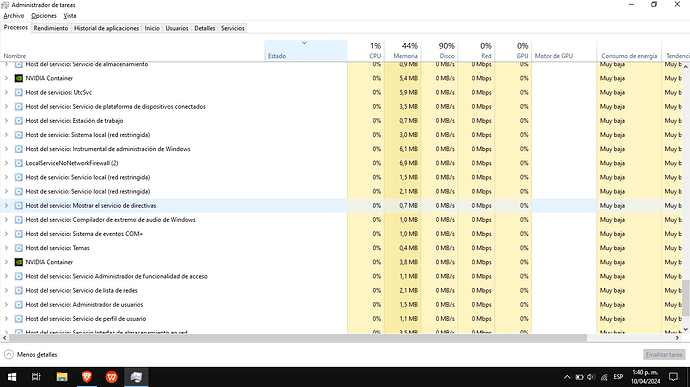Open the notification center
Viewport: 690px width, 387px height.
click(x=673, y=377)
